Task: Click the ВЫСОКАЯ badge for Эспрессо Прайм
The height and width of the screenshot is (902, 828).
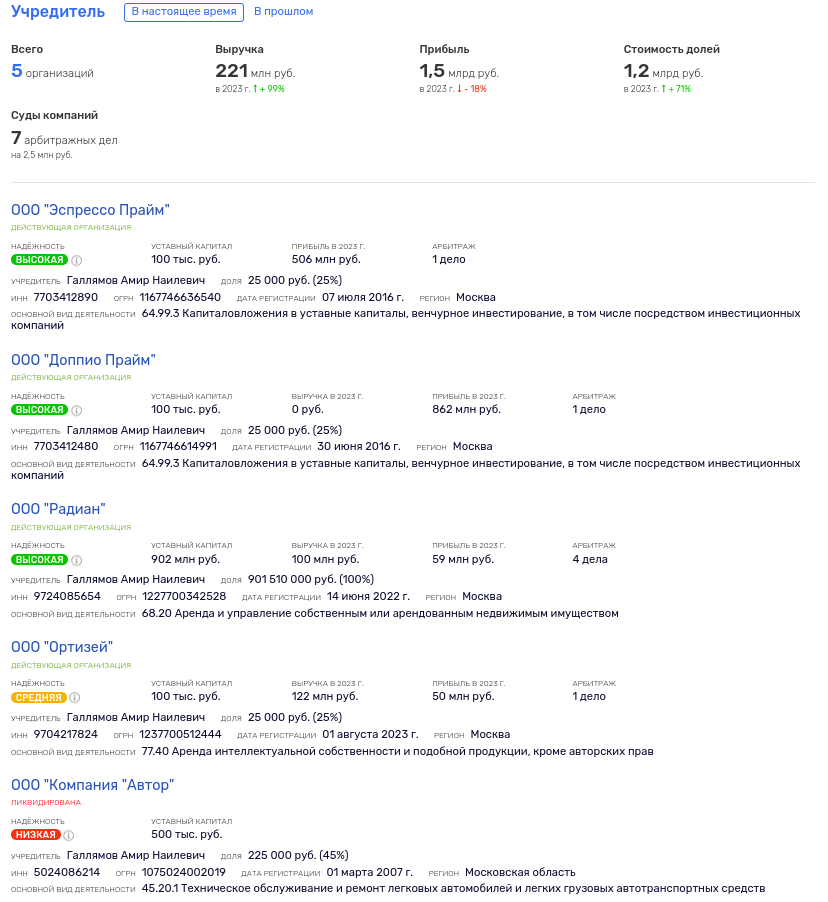Action: point(39,260)
